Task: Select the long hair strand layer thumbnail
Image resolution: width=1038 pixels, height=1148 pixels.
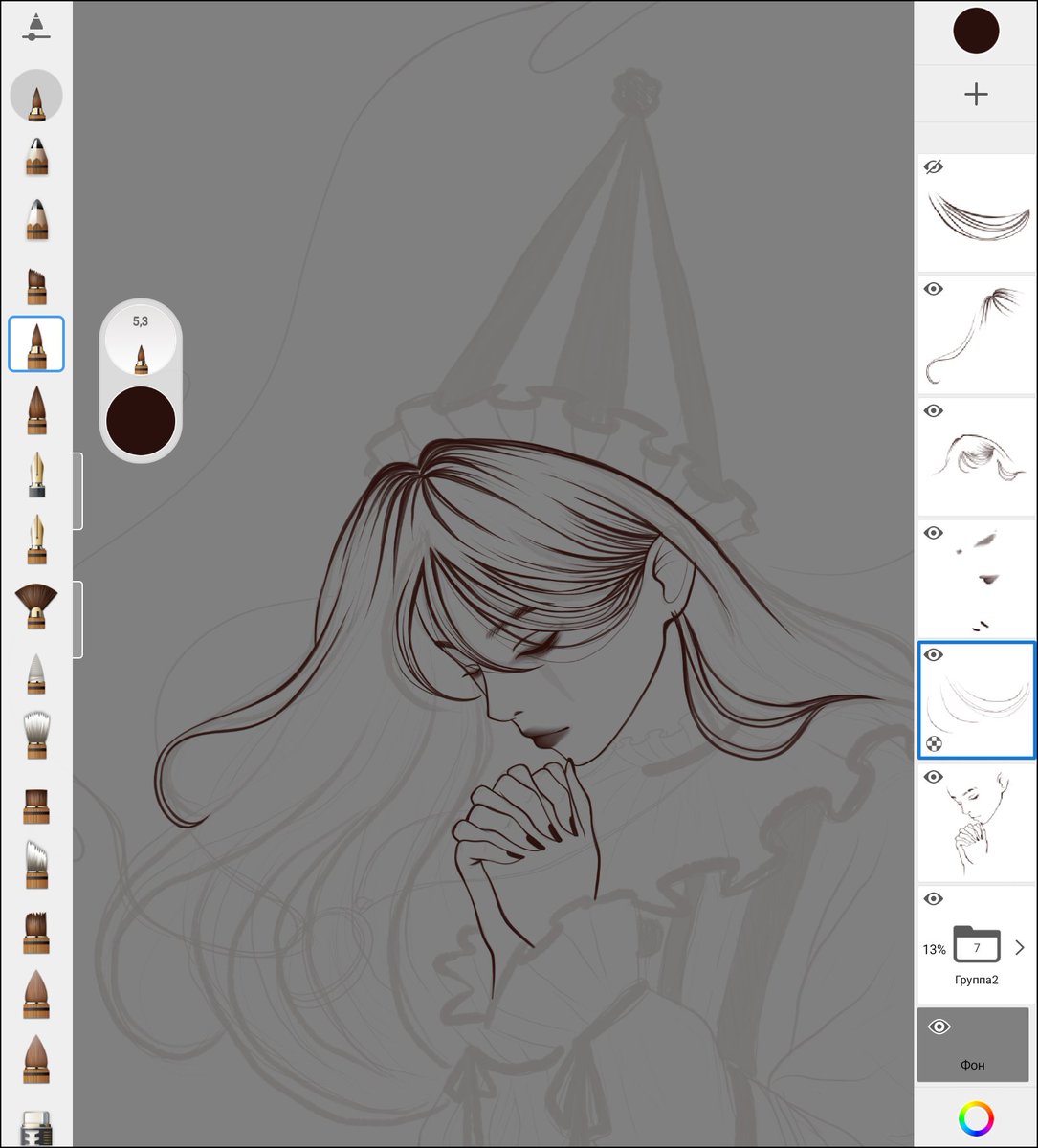Action: (976, 335)
